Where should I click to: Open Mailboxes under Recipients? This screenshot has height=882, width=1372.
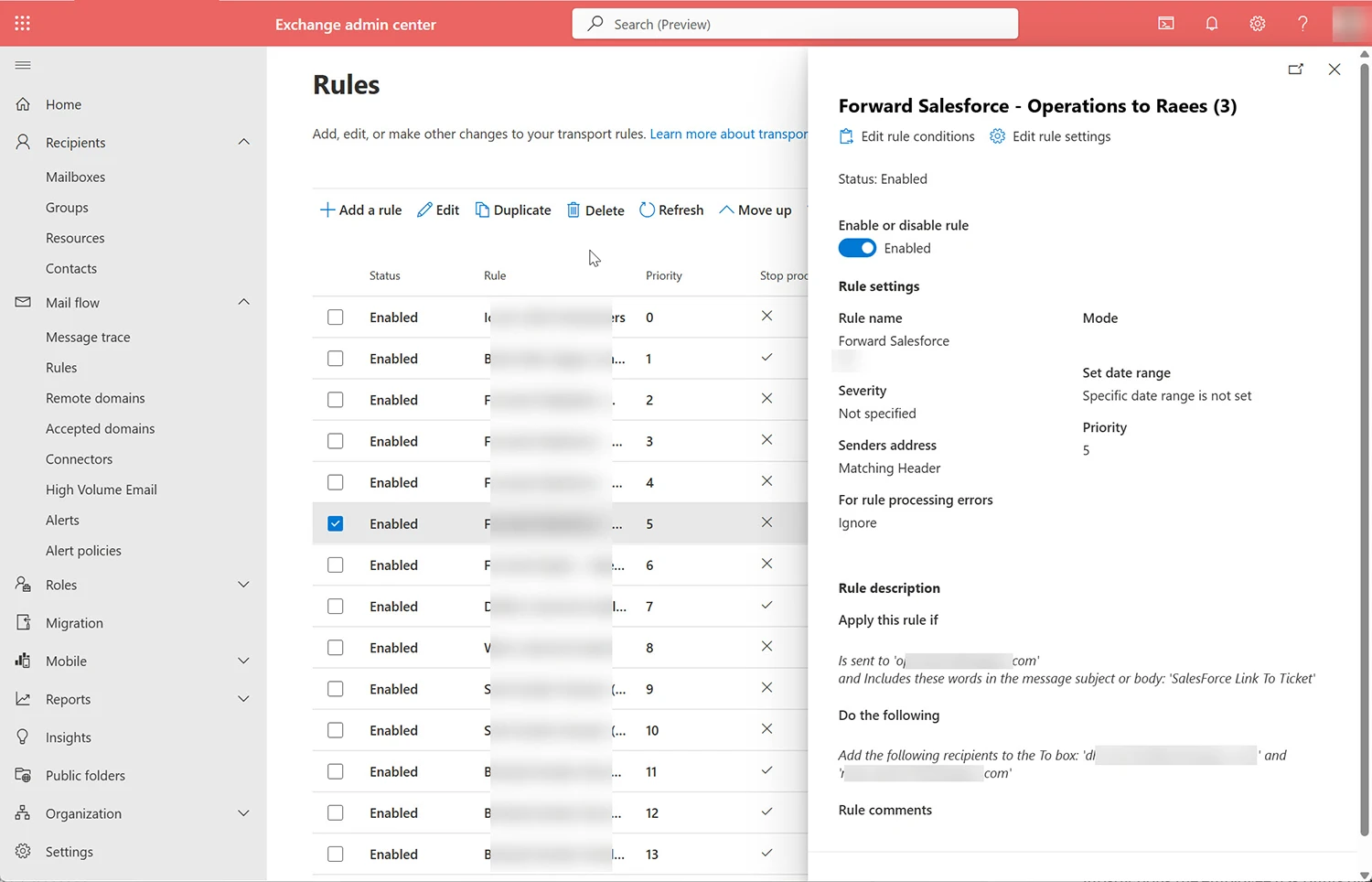pyautogui.click(x=75, y=177)
